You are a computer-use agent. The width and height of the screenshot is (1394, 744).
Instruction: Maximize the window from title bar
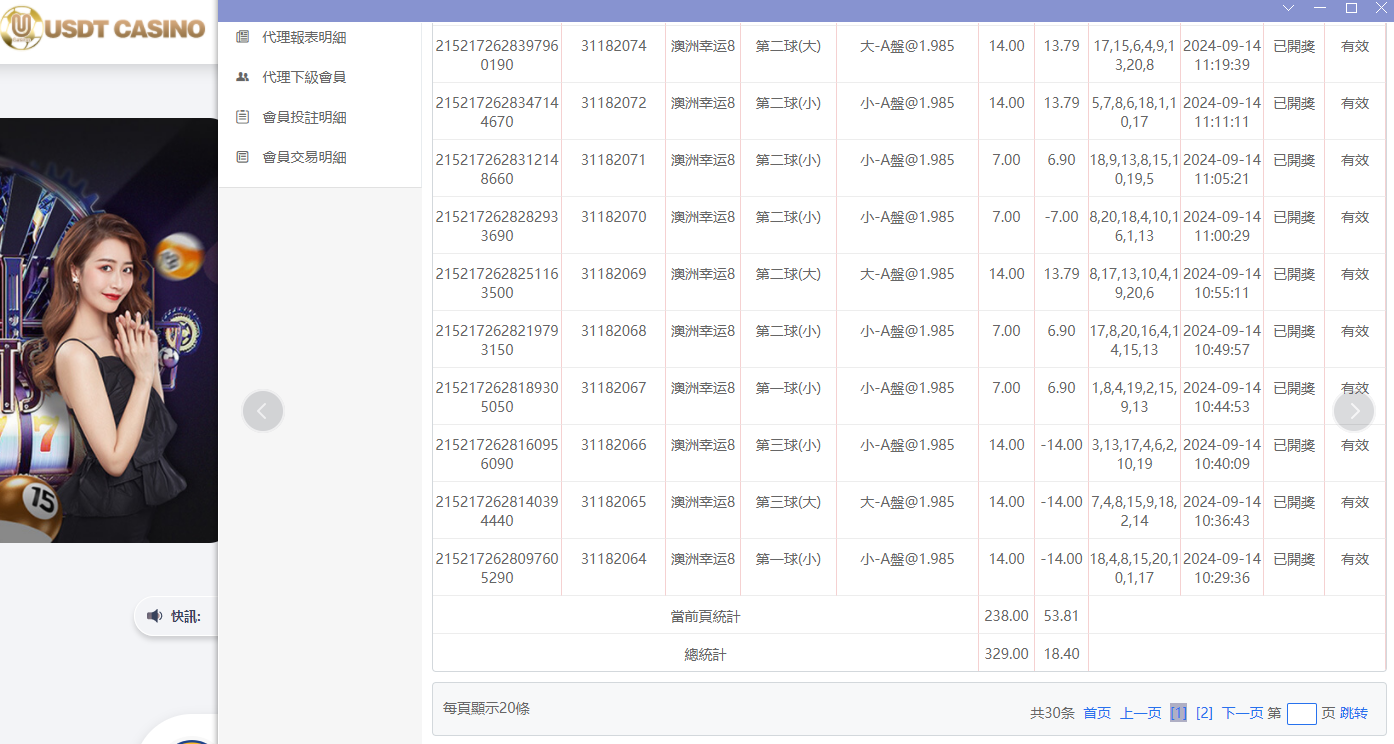click(x=1351, y=8)
